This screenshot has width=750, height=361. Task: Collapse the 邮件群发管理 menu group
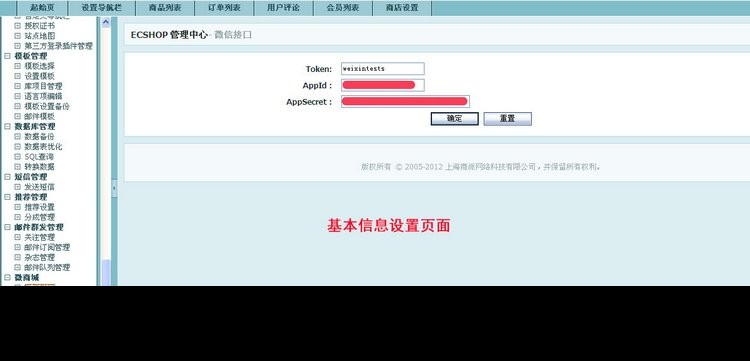pyautogui.click(x=7, y=227)
